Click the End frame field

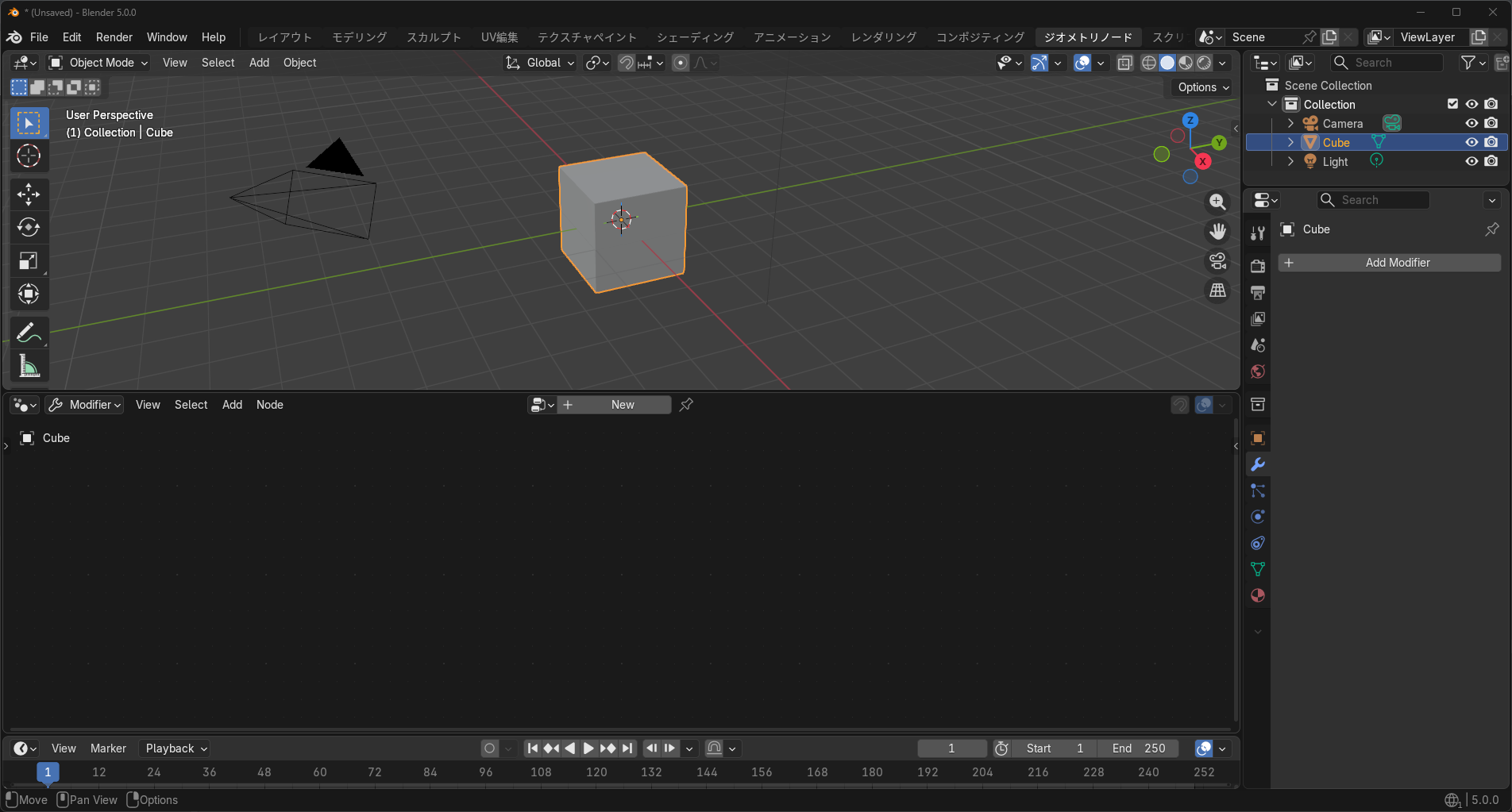tap(1139, 749)
